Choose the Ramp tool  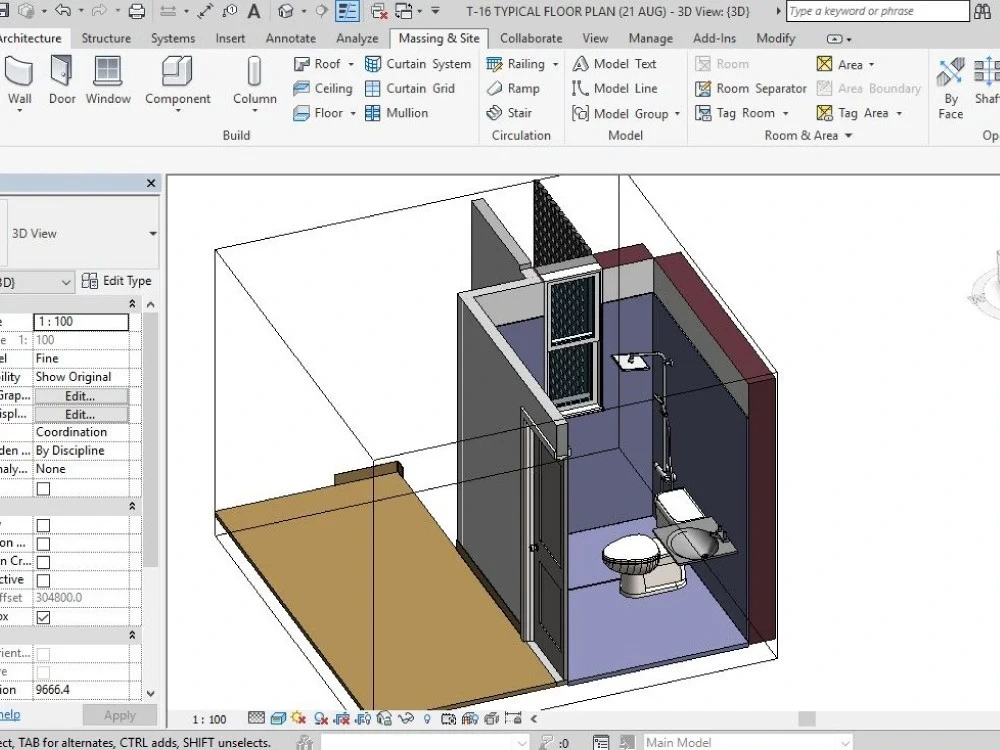pyautogui.click(x=513, y=89)
